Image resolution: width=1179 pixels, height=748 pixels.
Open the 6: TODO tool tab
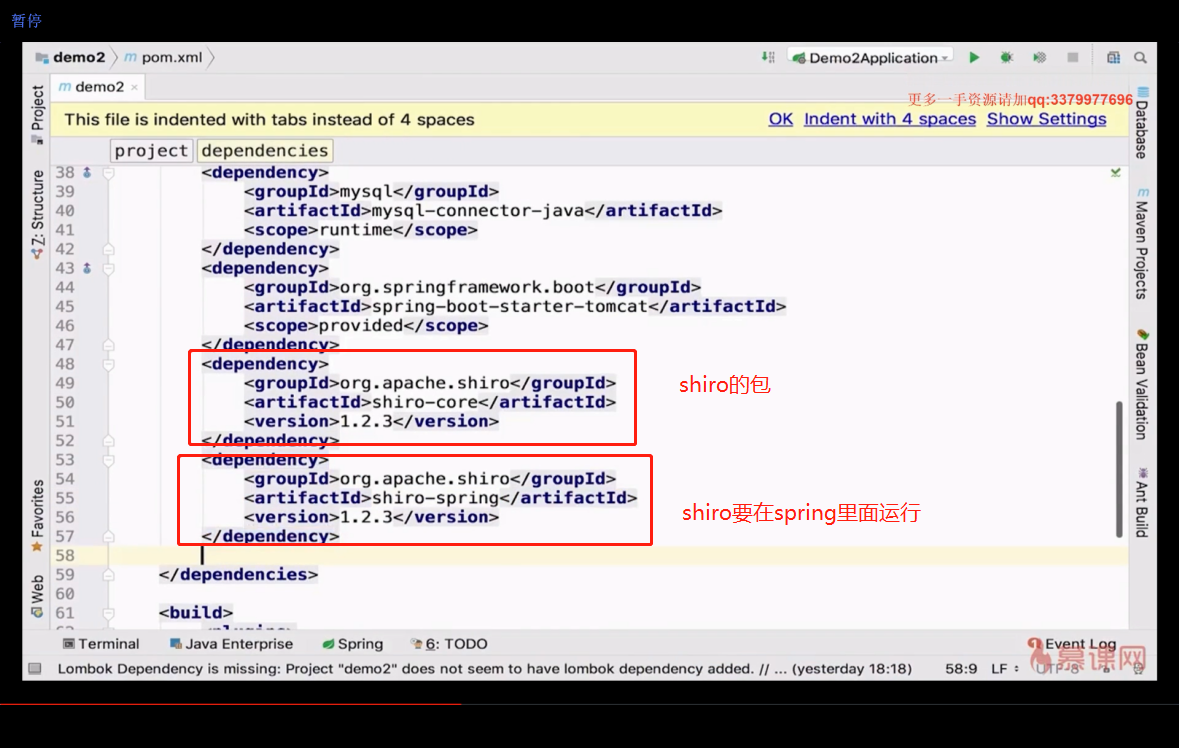click(x=450, y=644)
